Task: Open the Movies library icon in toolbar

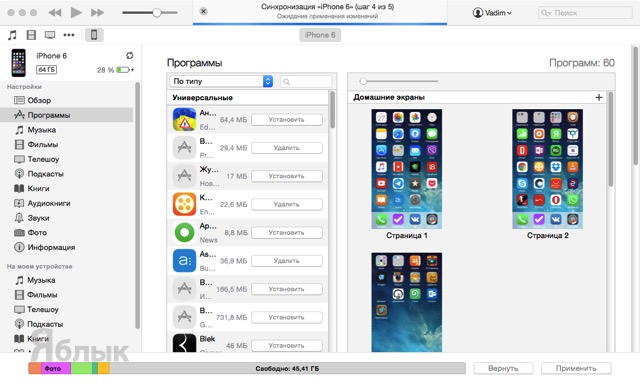Action: click(x=31, y=35)
